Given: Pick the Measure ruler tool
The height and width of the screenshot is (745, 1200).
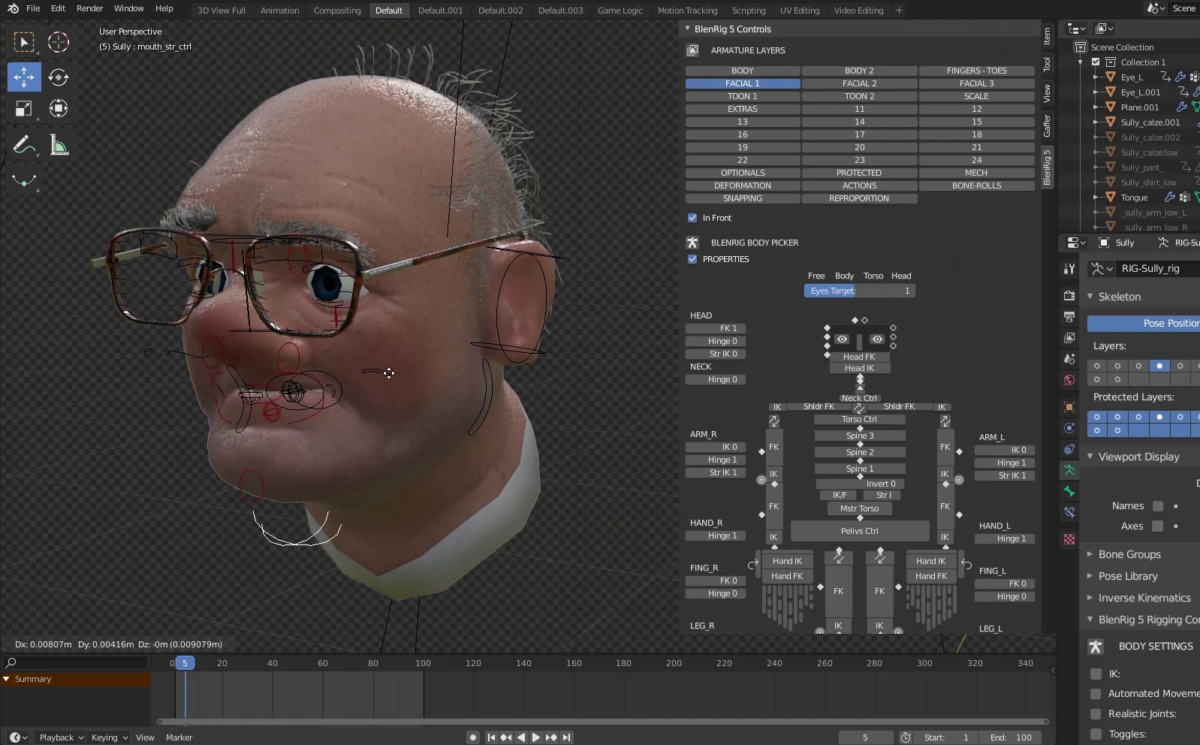Looking at the screenshot, I should pos(58,146).
